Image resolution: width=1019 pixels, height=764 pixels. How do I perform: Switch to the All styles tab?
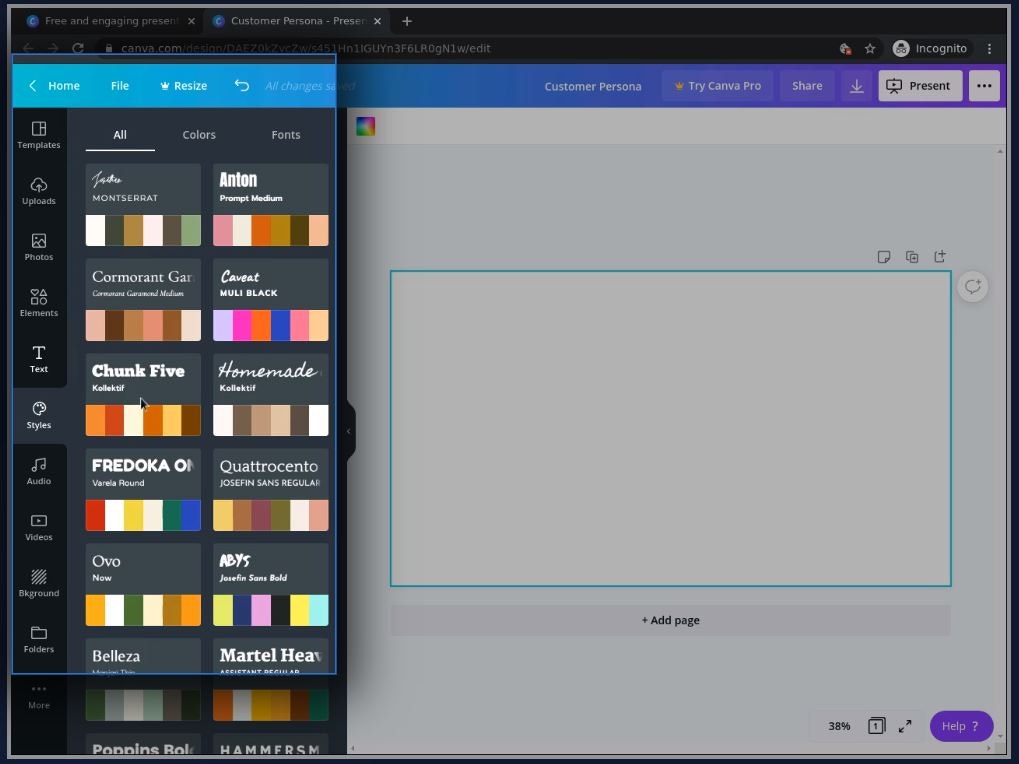point(120,135)
